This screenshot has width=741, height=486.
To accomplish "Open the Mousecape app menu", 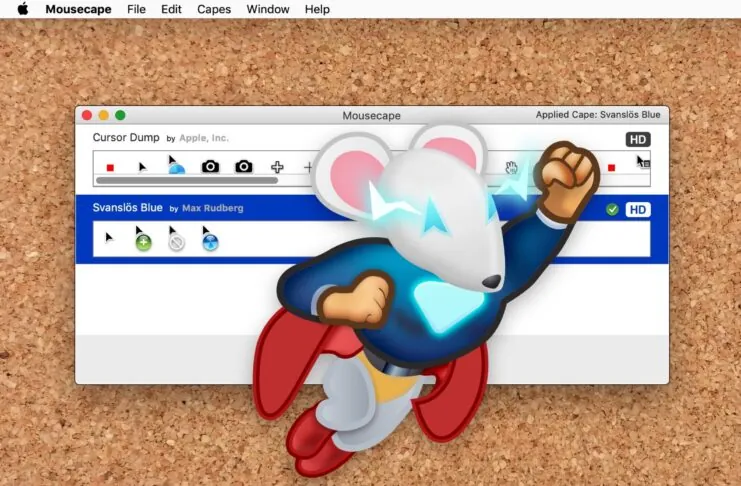I will pyautogui.click(x=78, y=9).
